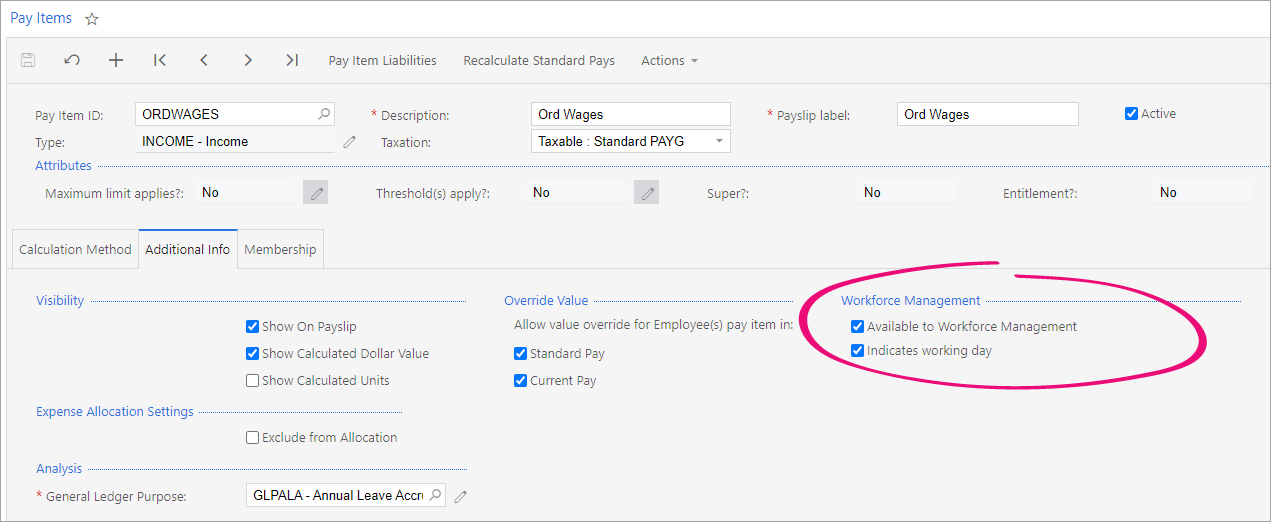Click Pay Item Liabilities button

pos(382,61)
